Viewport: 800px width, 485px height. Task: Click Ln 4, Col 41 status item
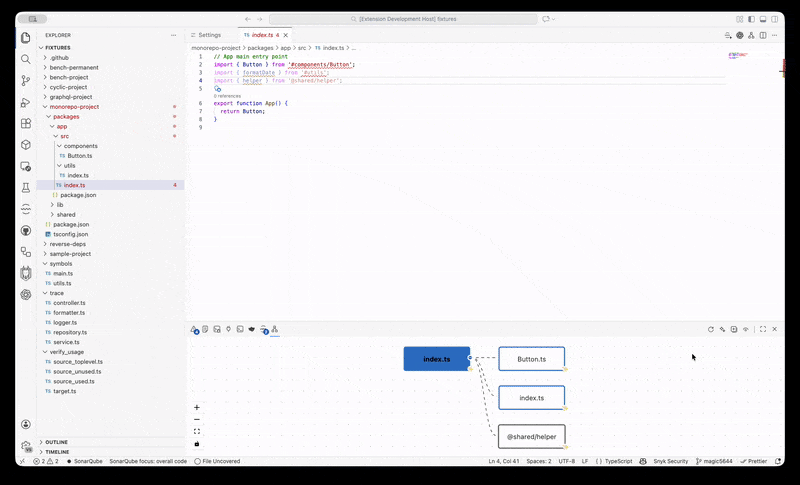(504, 461)
